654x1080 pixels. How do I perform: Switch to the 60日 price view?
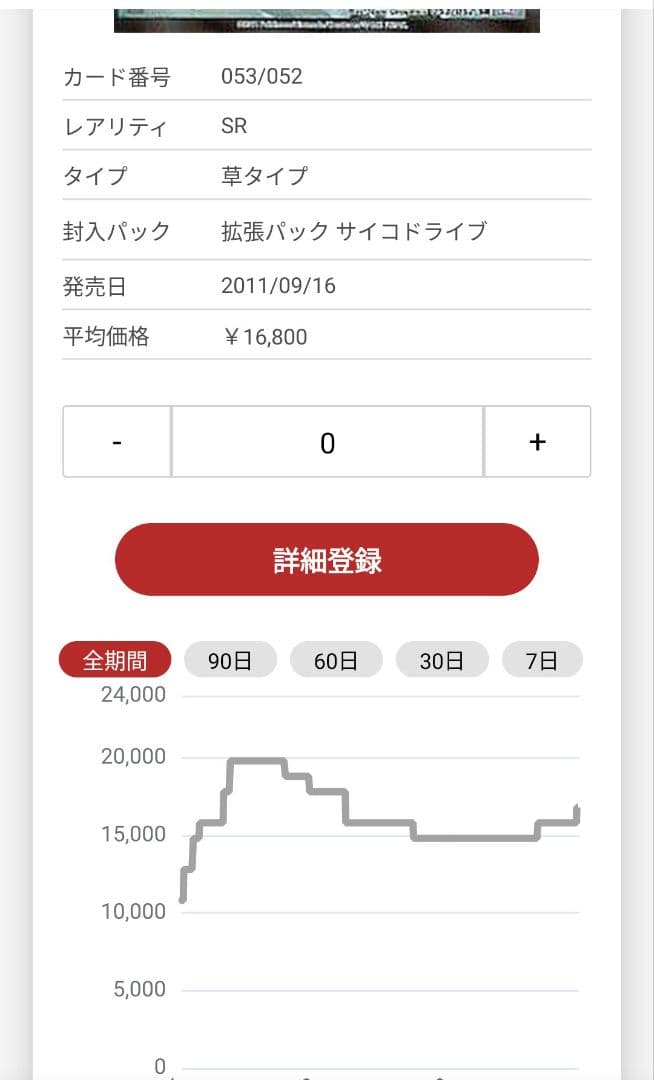336,659
